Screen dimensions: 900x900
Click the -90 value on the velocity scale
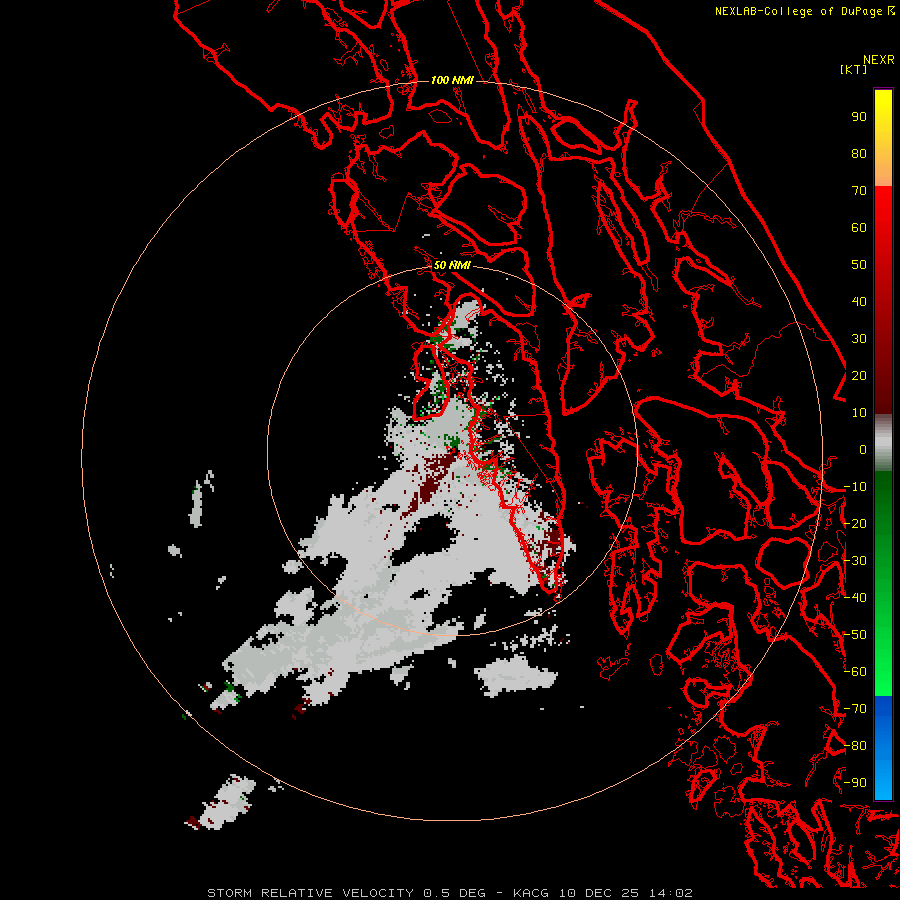coord(855,783)
